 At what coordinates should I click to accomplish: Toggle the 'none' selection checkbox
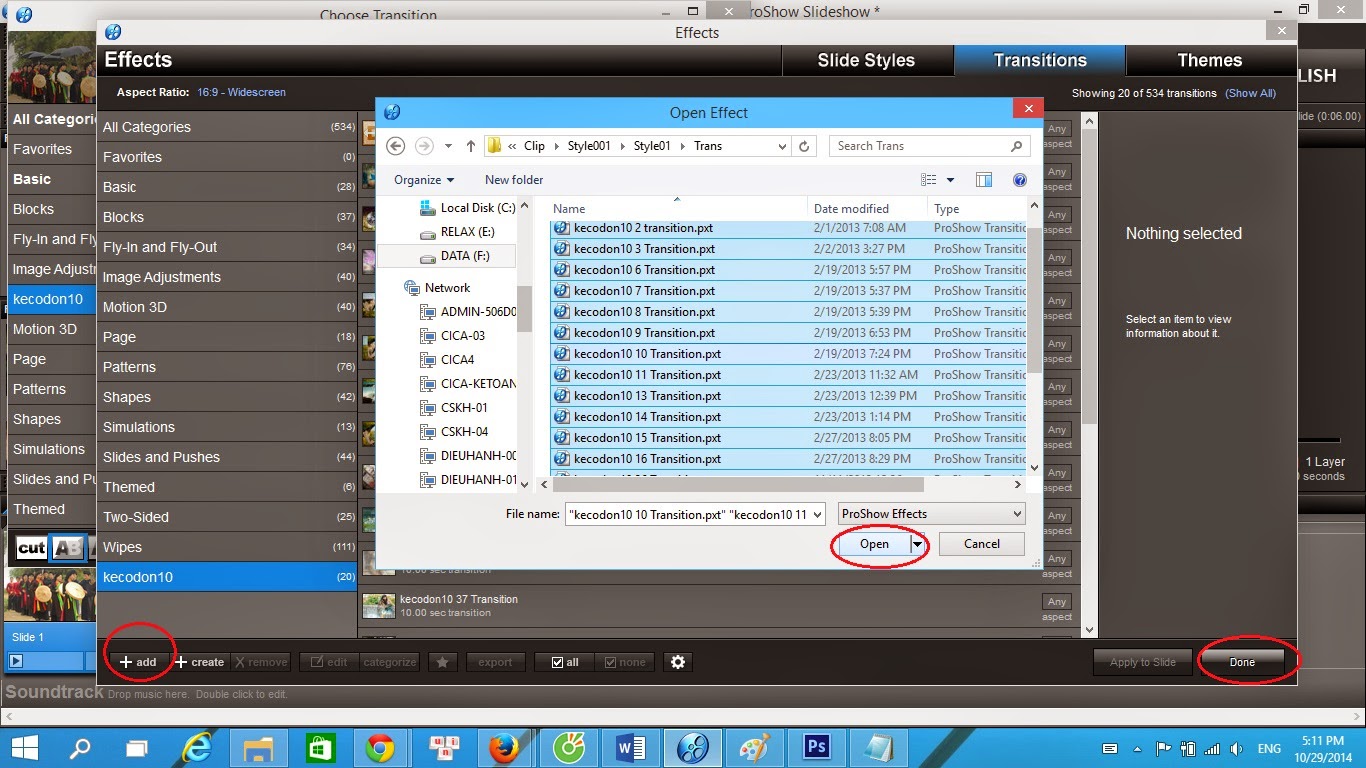pos(624,662)
